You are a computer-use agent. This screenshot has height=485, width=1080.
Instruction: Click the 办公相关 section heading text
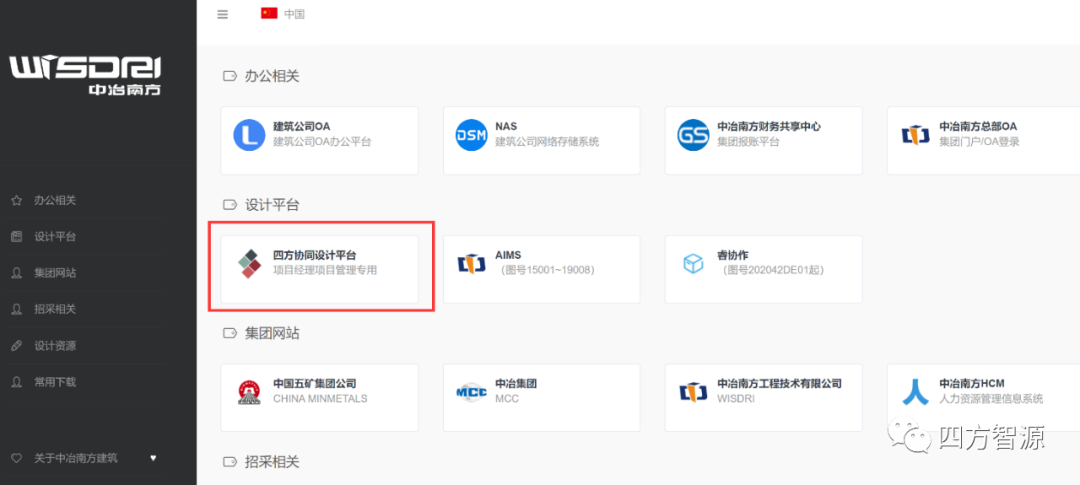click(x=272, y=76)
